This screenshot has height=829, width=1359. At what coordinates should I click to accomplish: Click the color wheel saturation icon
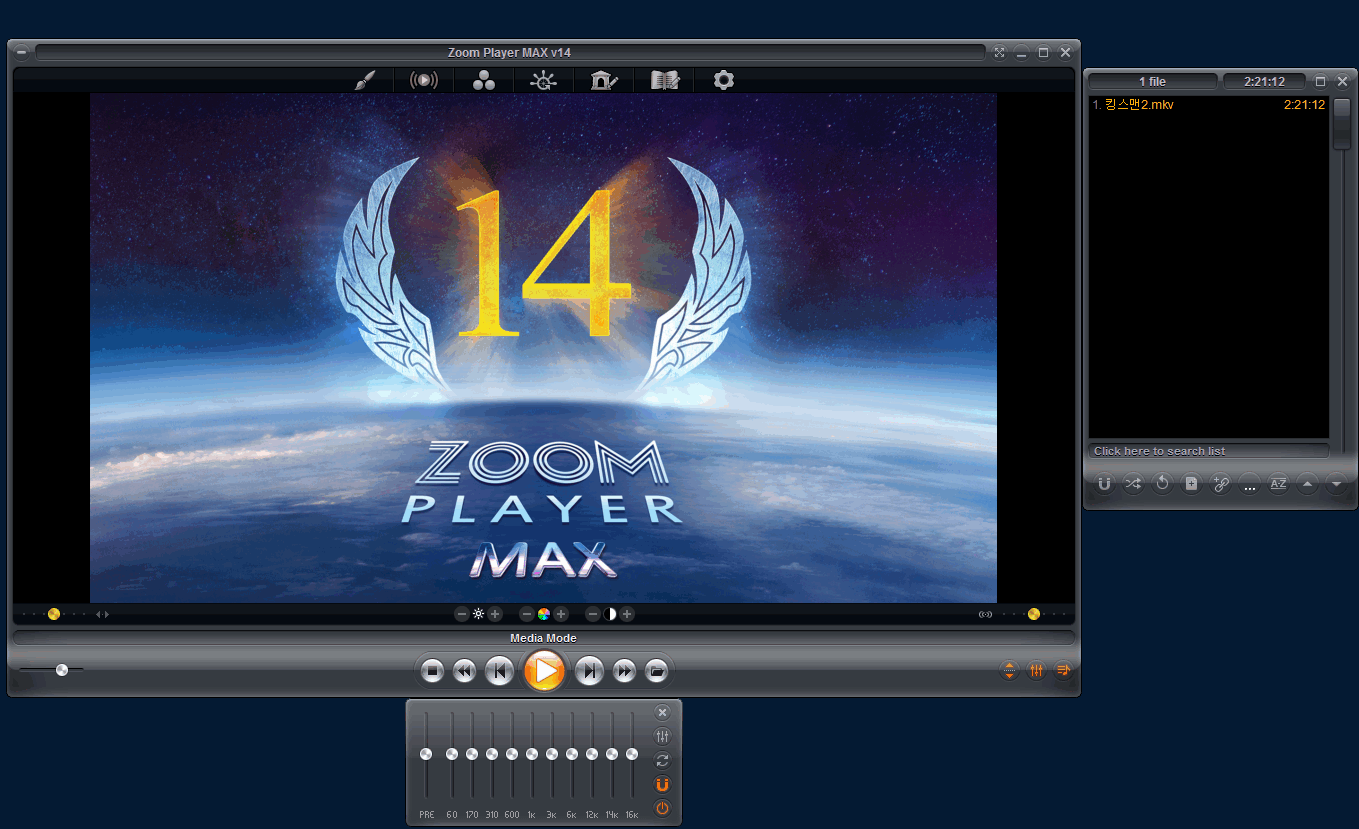pos(544,614)
